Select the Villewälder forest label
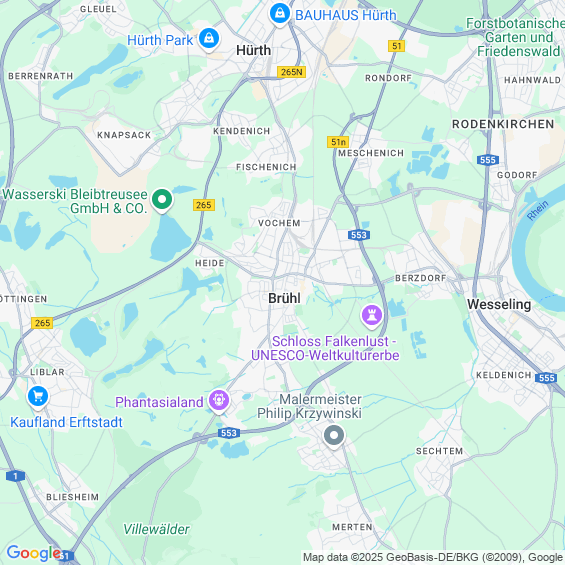 point(156,529)
